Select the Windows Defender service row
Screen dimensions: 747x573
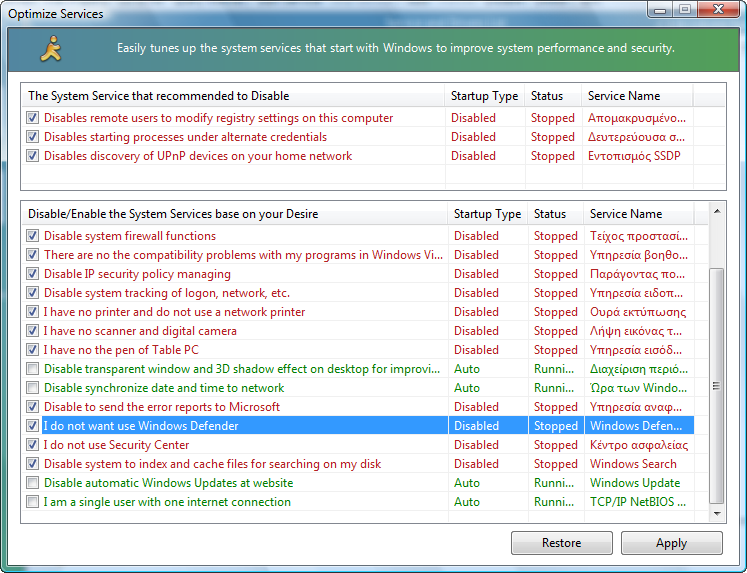point(240,426)
